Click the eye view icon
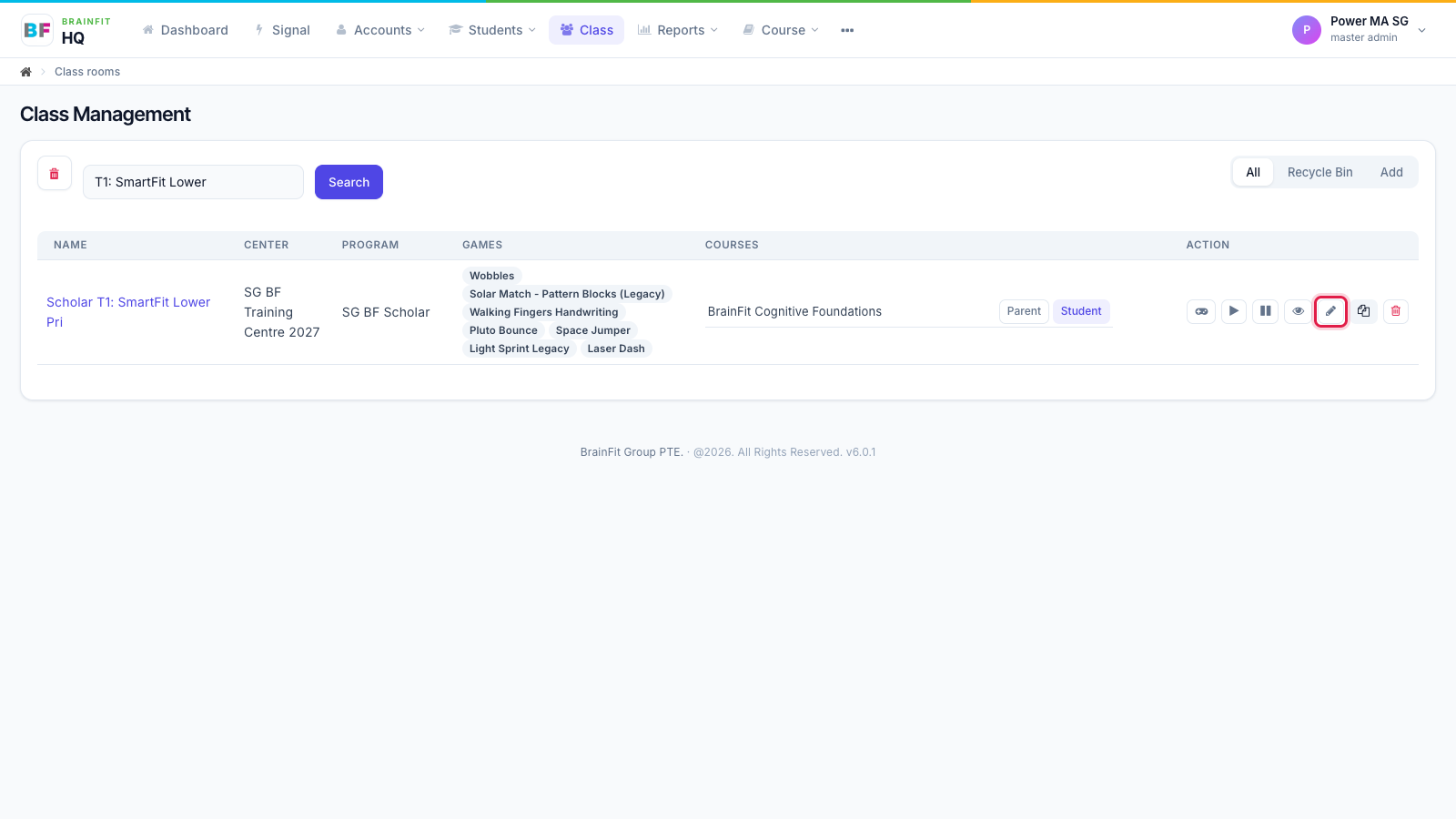This screenshot has height=819, width=1456. coord(1299,311)
